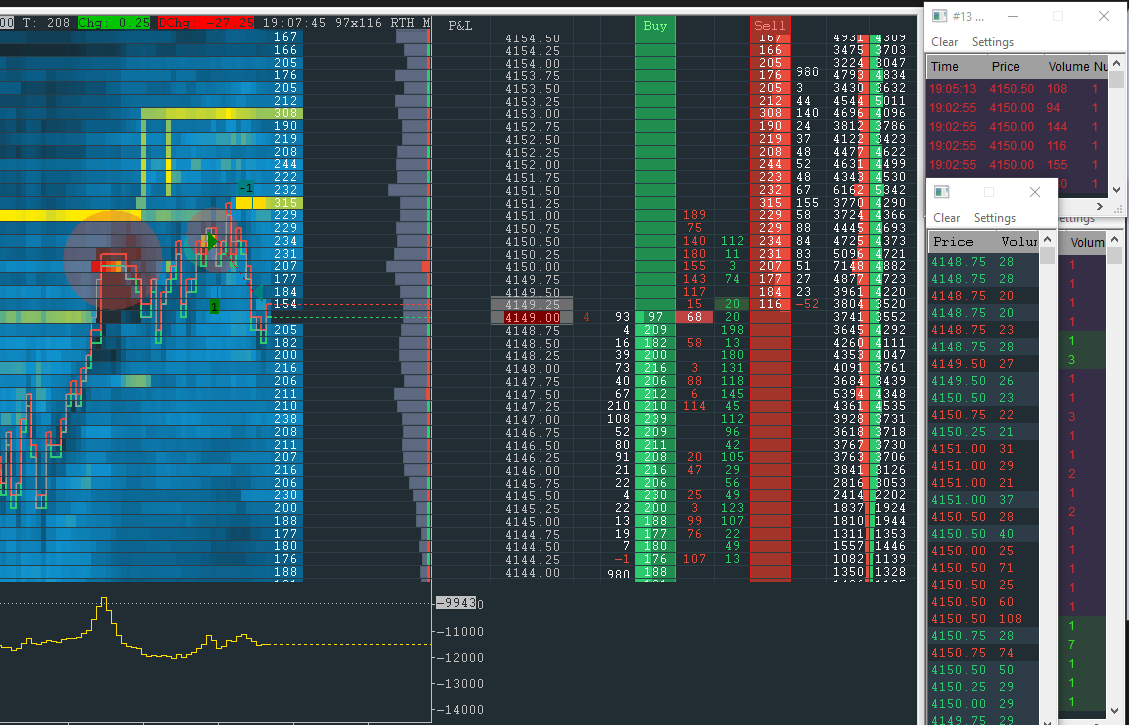Open Settings menu in untitled trades window
This screenshot has height=725, width=1129.
pos(994,217)
